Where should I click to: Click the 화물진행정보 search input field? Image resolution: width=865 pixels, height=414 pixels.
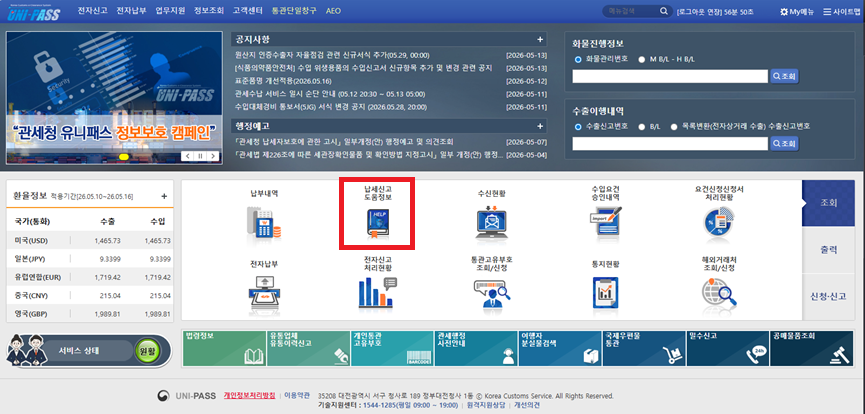(x=670, y=76)
